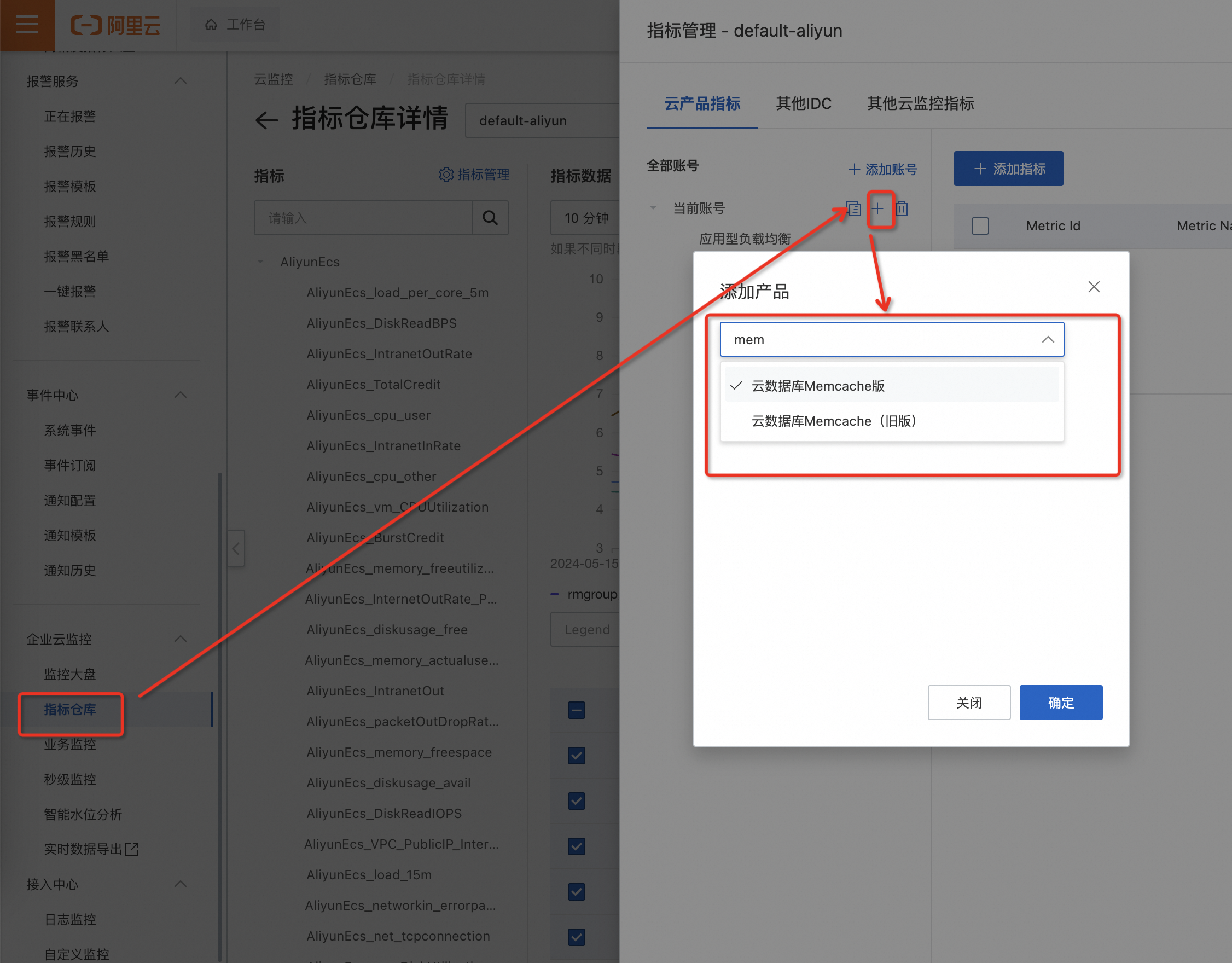Select AliyunEcs_load_15m metric
The width and height of the screenshot is (1232, 963).
pyautogui.click(x=368, y=874)
